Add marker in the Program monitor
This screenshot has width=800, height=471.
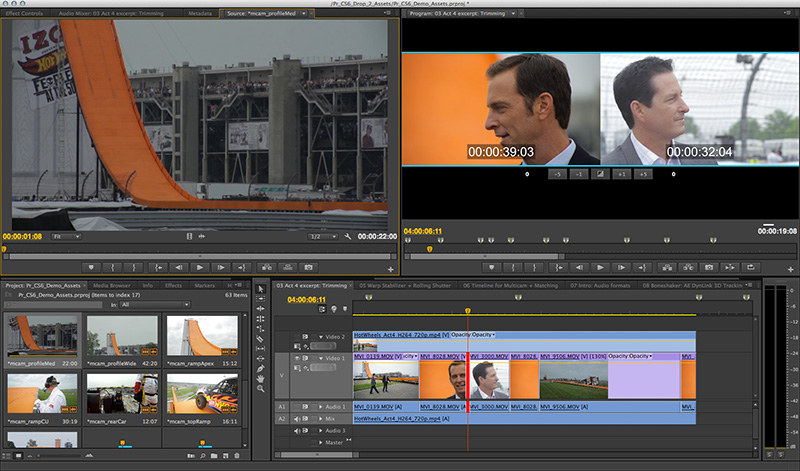(491, 267)
